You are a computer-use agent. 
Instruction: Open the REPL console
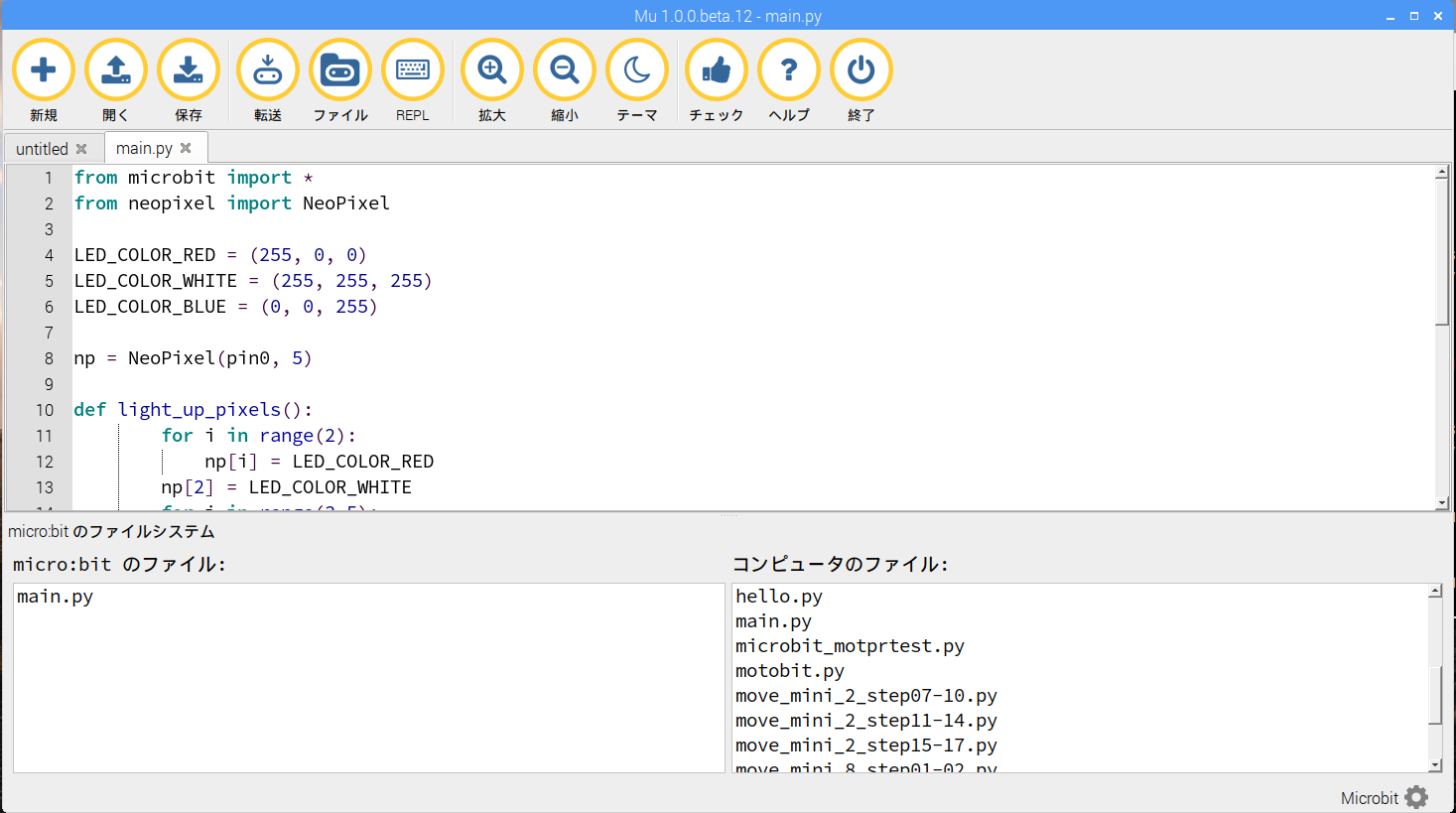tap(413, 69)
